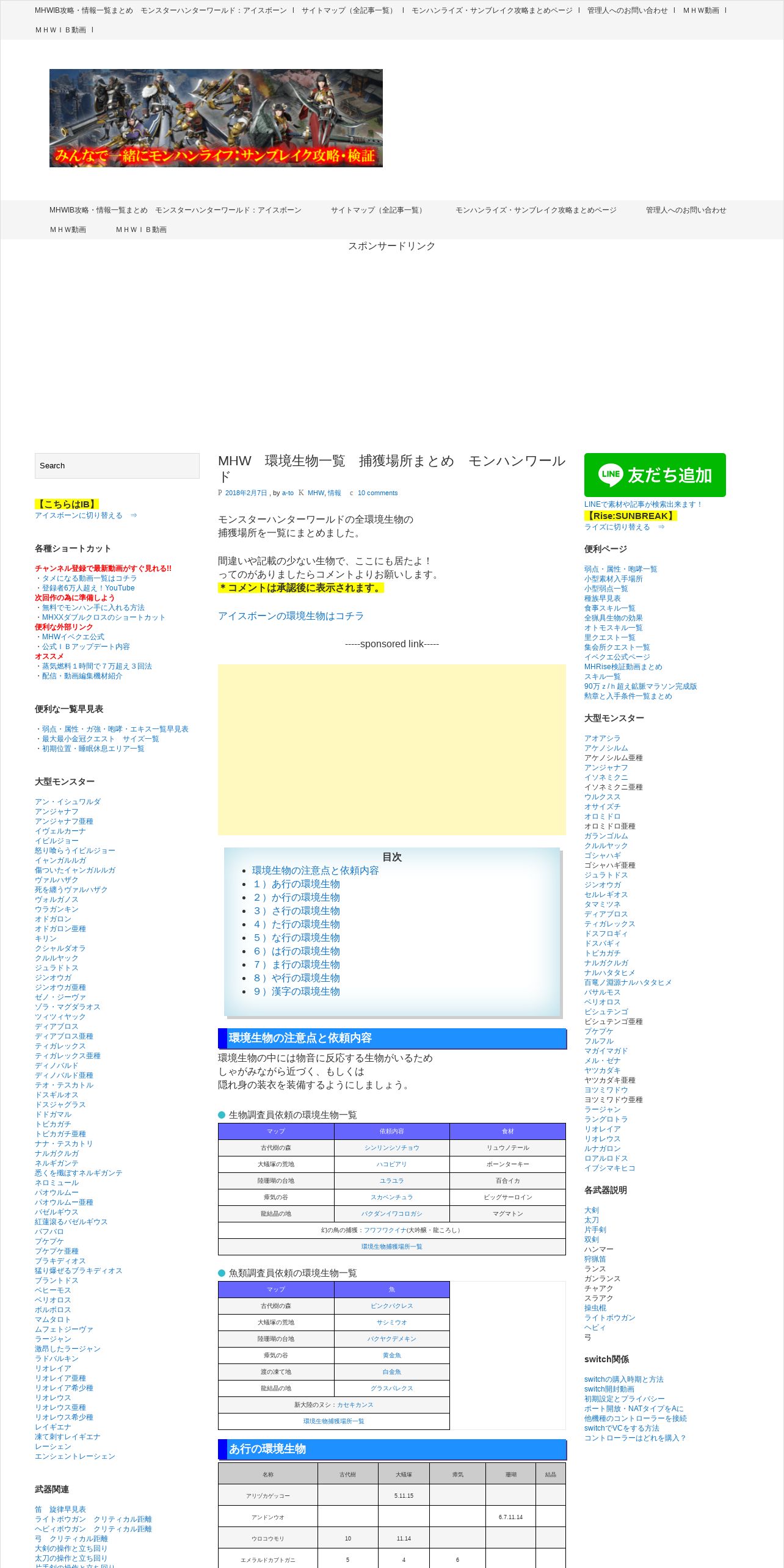Open アン・イシュワルダ monster link
Viewport: 784px width, 1568px height.
pyautogui.click(x=68, y=802)
